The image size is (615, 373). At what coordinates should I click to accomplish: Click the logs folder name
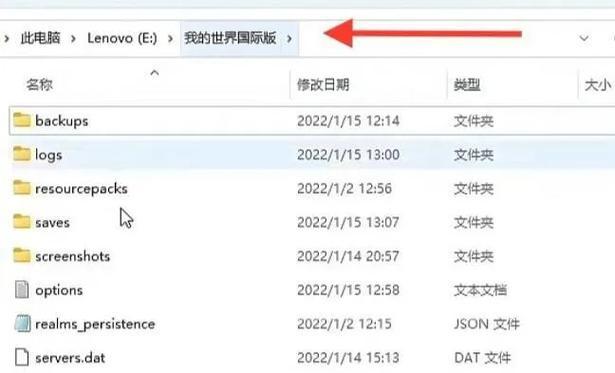click(49, 155)
